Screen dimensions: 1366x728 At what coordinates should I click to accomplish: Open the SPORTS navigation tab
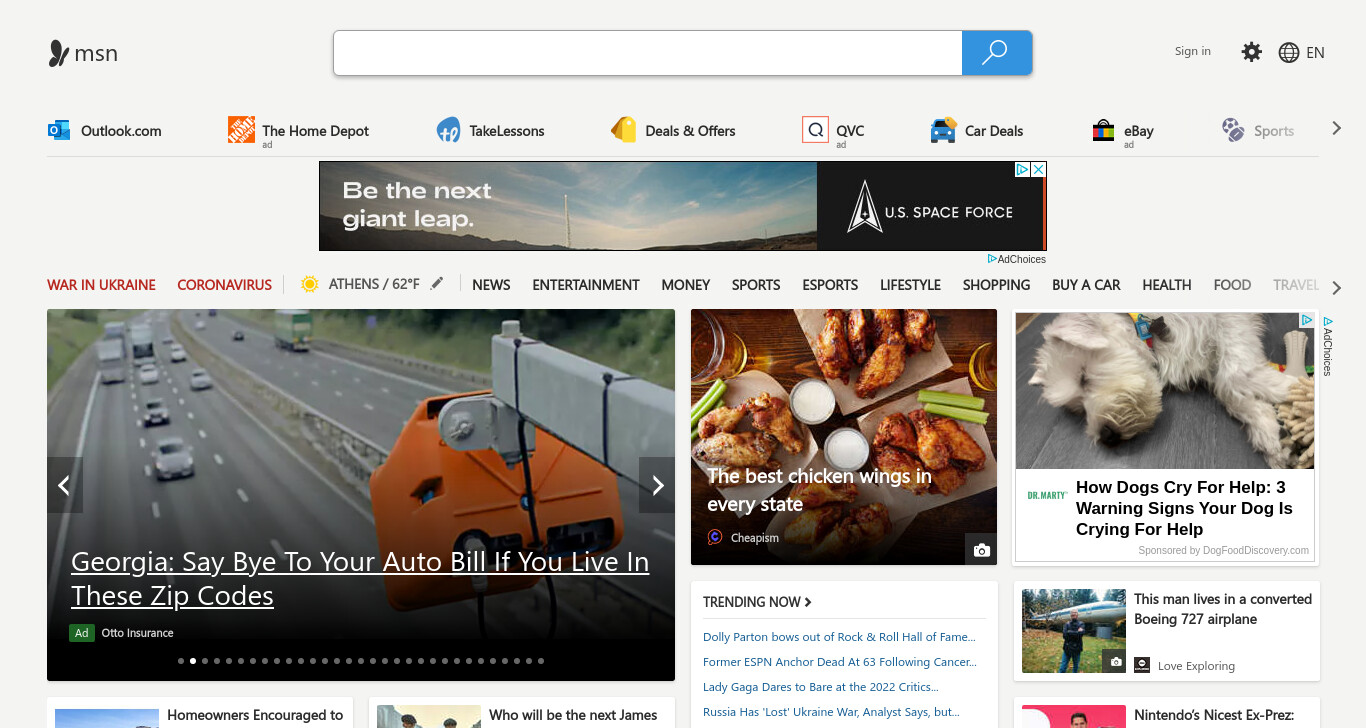point(756,285)
